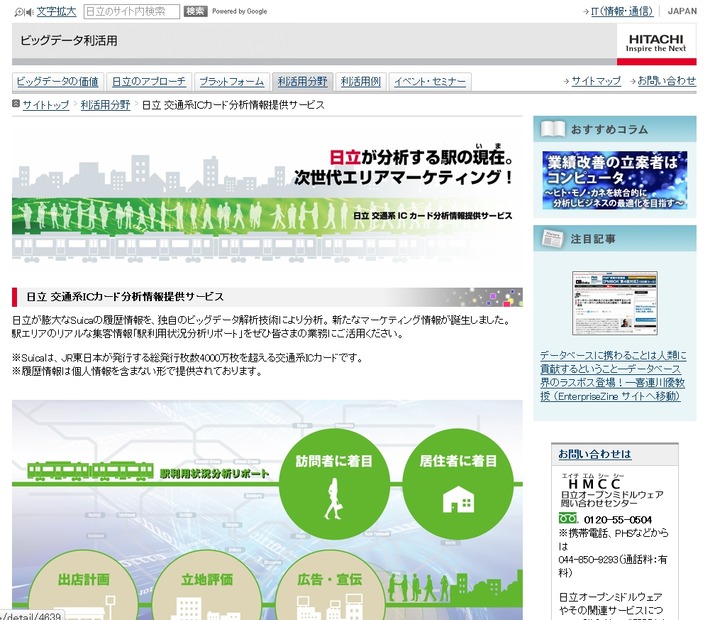
Task: Click the handshake icon under 広告・宣伝
Action: [x=328, y=607]
